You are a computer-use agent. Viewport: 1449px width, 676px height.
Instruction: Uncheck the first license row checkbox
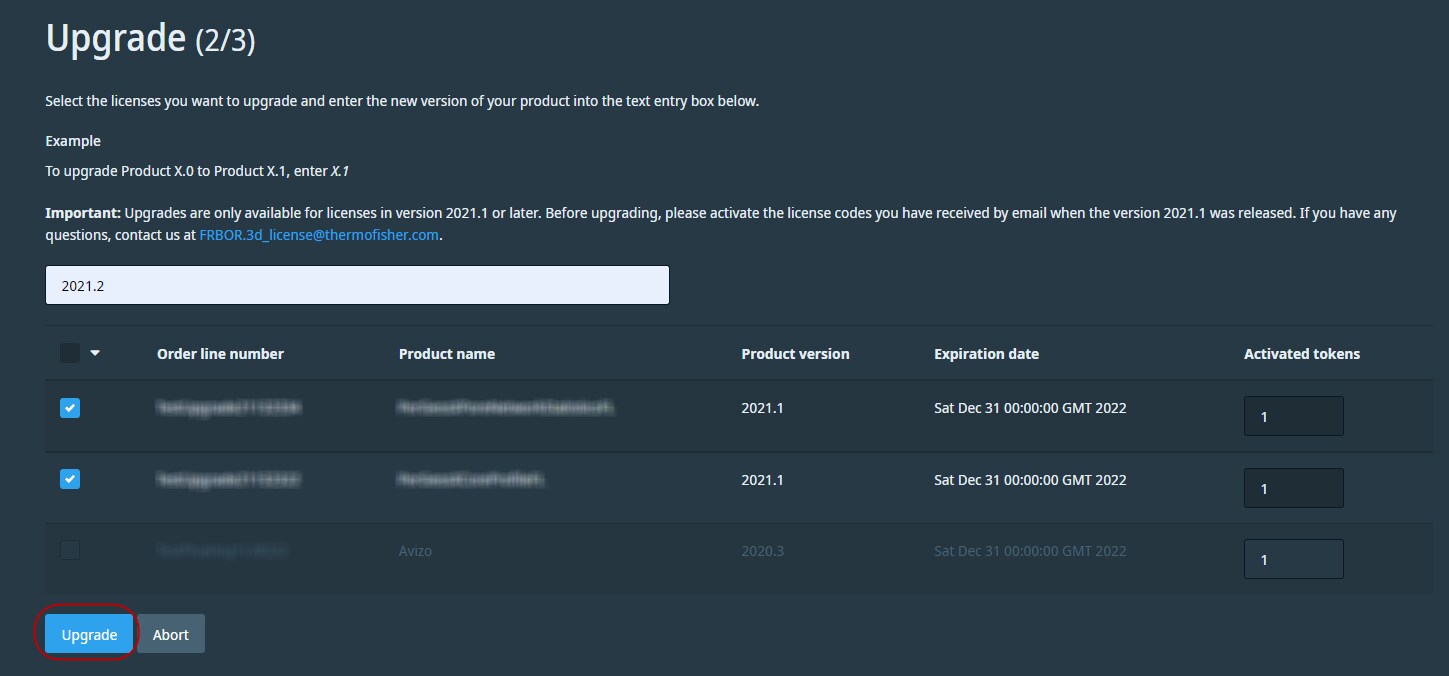coord(70,408)
